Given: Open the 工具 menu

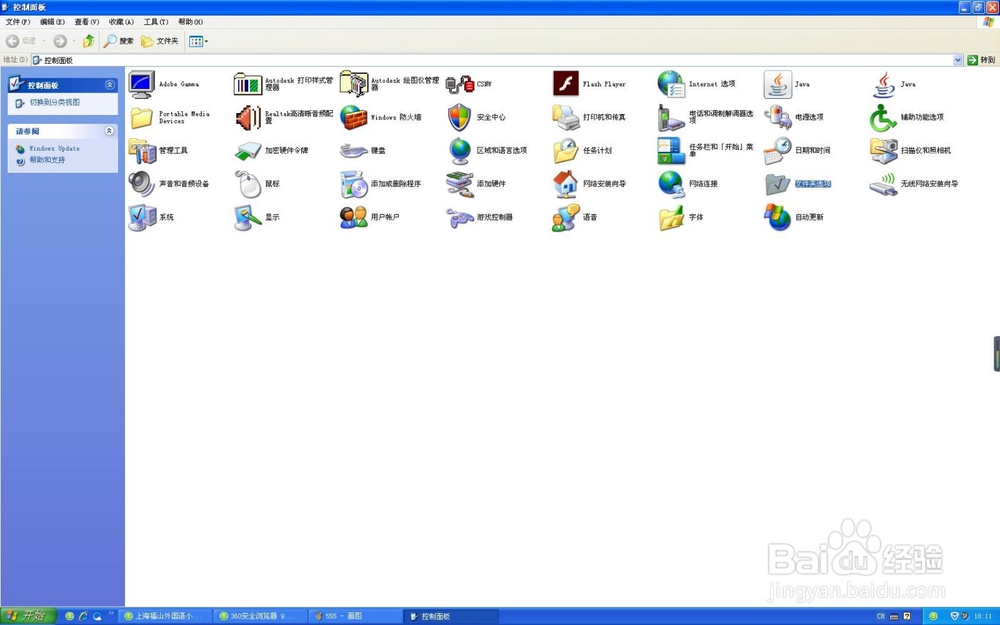Looking at the screenshot, I should [x=156, y=22].
